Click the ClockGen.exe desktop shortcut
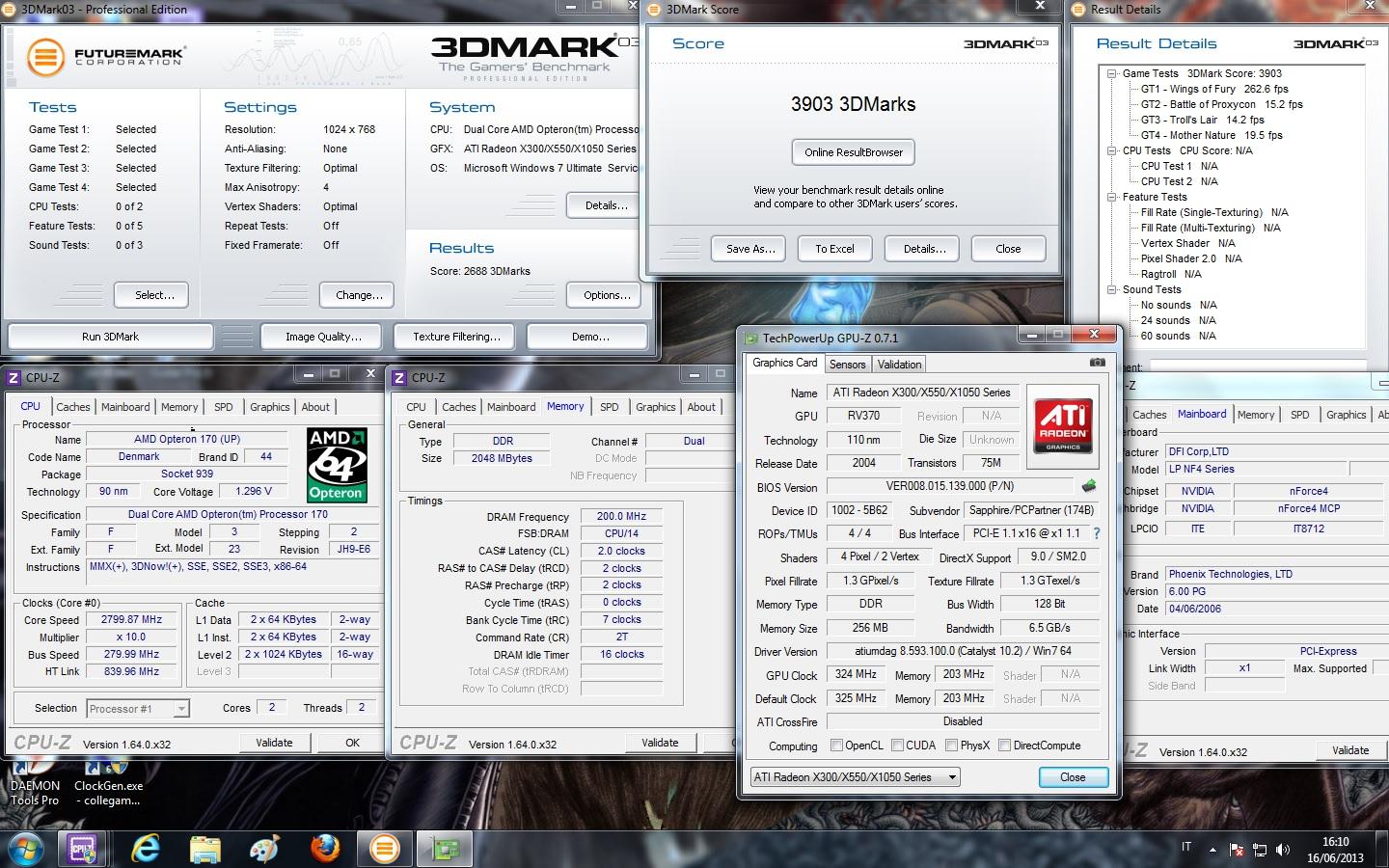The width and height of the screenshot is (1389, 868). coord(108,783)
